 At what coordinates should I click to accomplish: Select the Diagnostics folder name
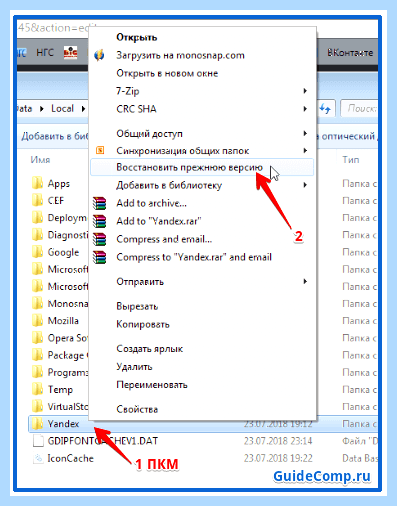68,235
